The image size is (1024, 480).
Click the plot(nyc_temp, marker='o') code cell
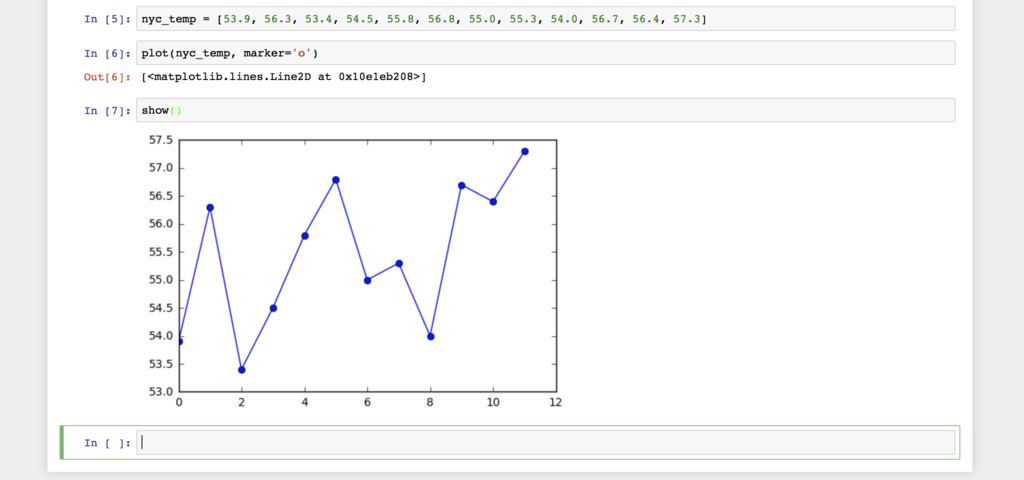pos(545,53)
